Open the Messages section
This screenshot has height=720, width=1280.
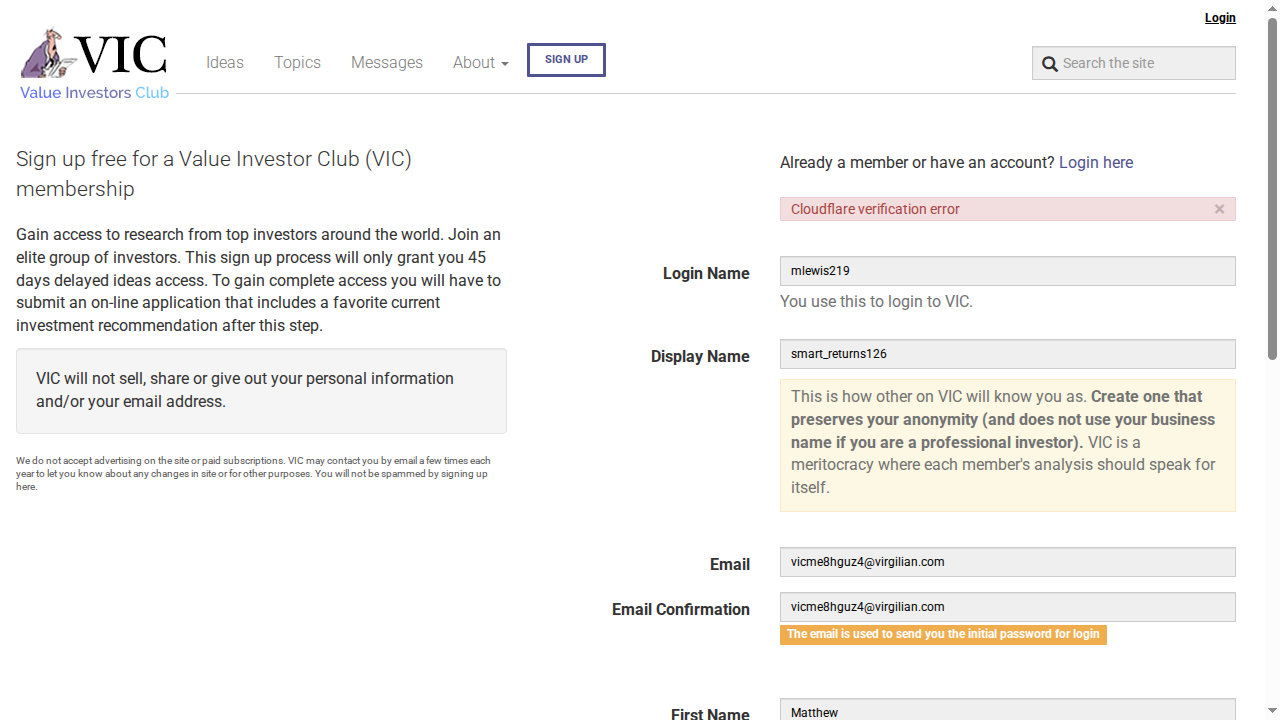386,62
